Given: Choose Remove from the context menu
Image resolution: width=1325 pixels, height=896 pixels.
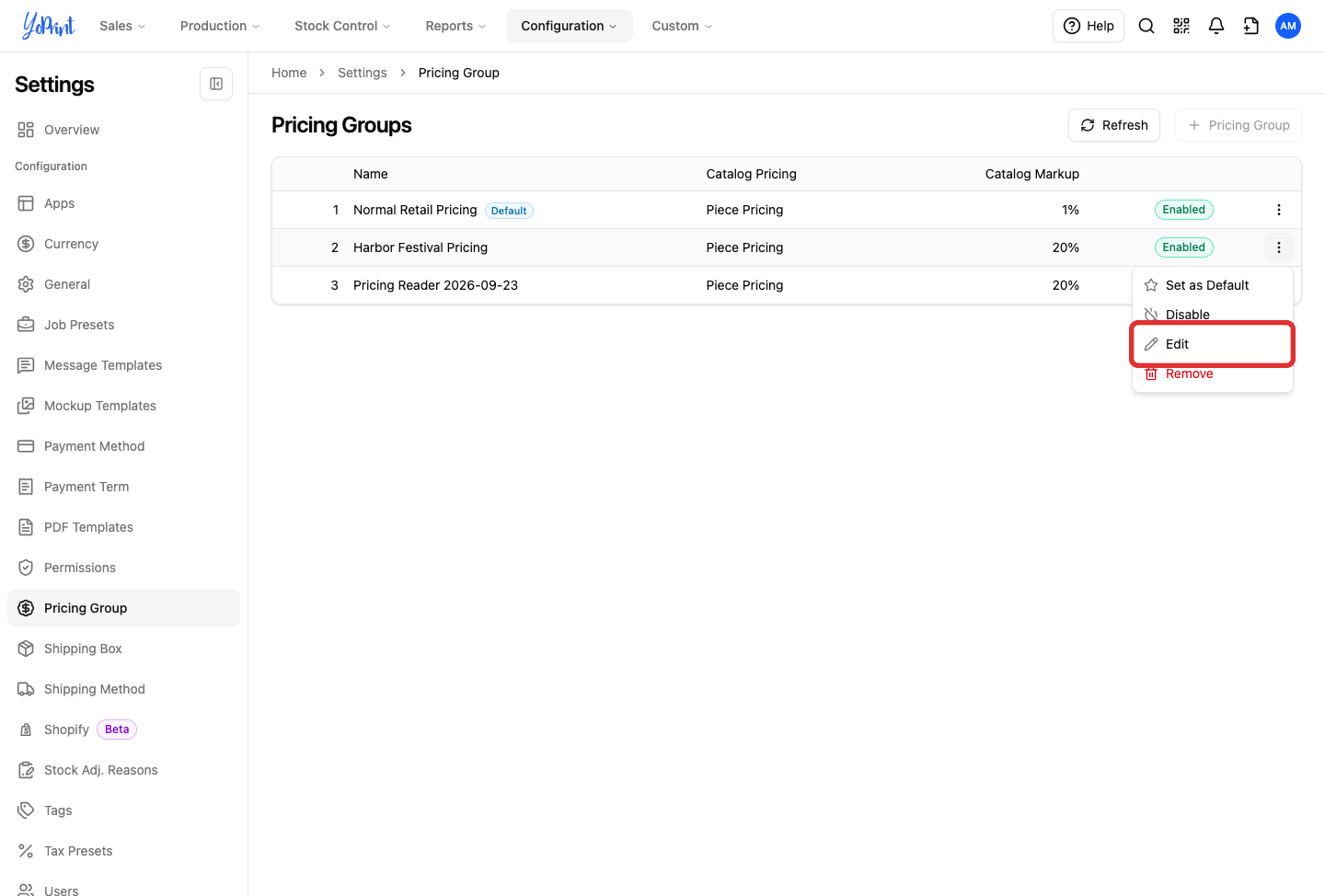Looking at the screenshot, I should click(1213, 373).
